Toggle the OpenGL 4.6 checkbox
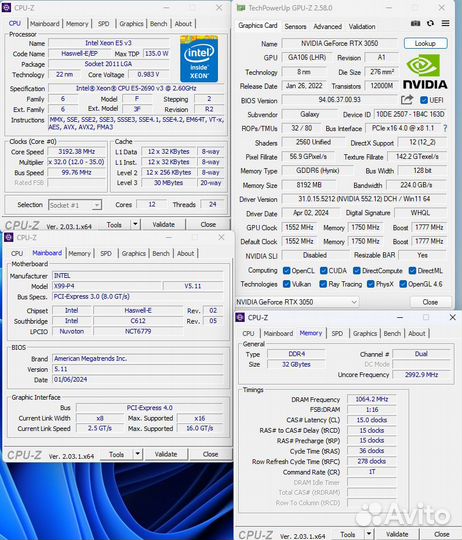 pyautogui.click(x=403, y=284)
